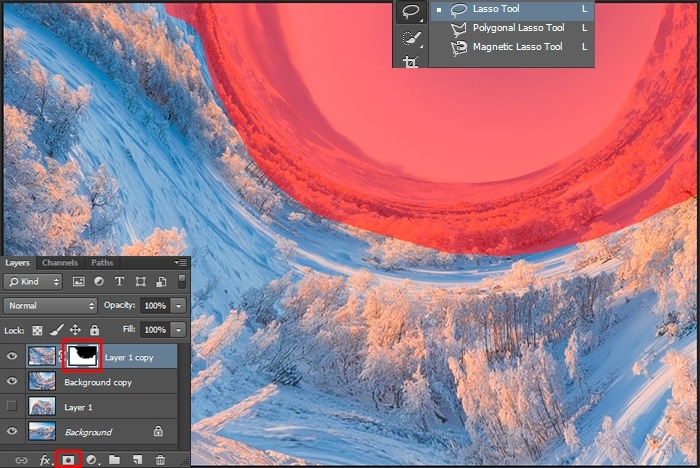The image size is (700, 468).
Task: Filter layers by type (T) icon
Action: (x=119, y=282)
